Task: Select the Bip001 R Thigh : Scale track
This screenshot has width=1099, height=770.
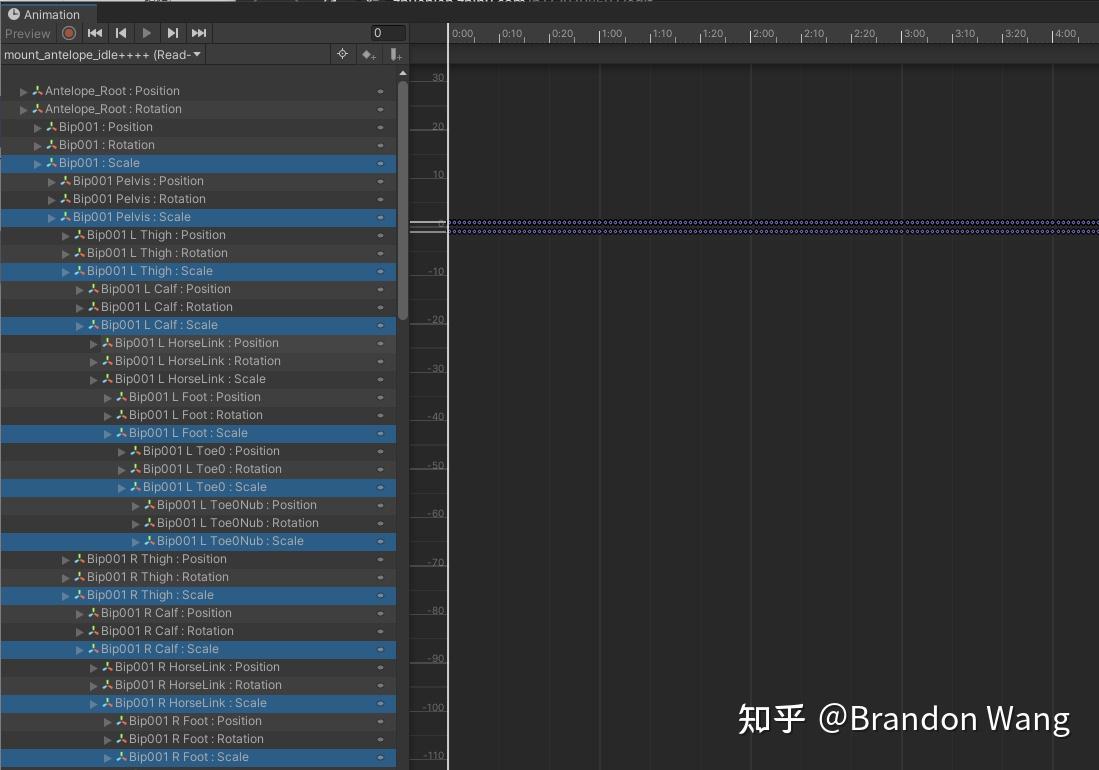Action: click(200, 595)
